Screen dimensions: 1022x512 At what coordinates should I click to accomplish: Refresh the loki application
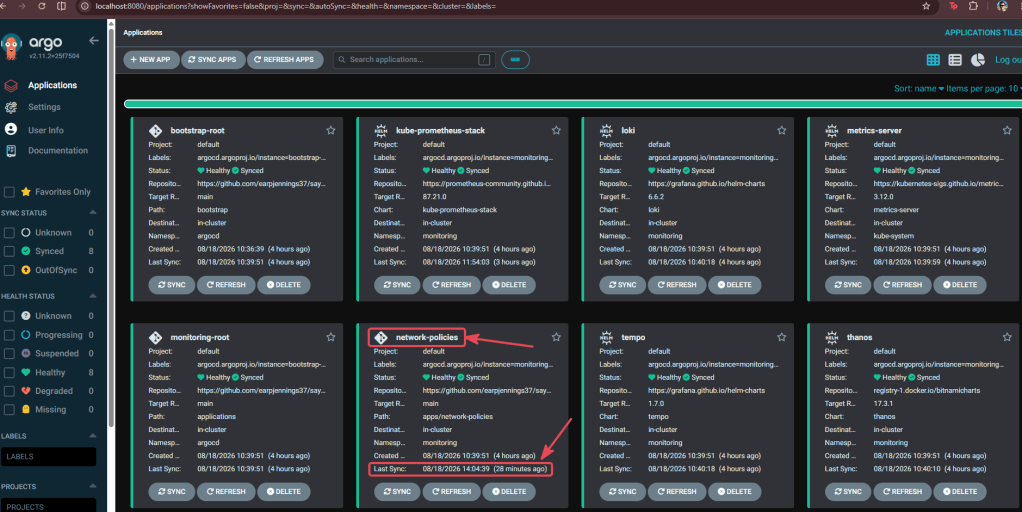(x=677, y=285)
